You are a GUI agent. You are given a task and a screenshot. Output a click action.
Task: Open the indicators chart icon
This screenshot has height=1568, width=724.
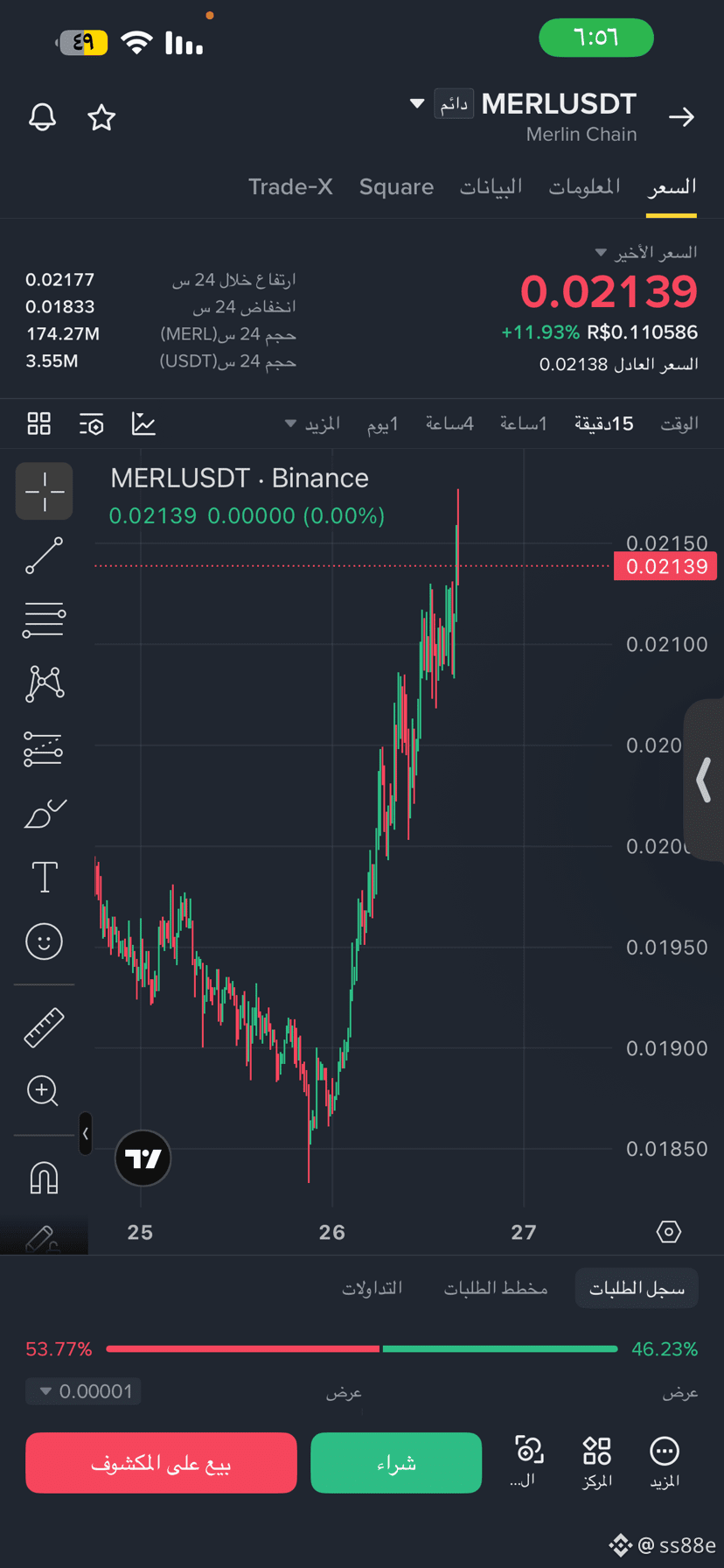click(x=143, y=424)
